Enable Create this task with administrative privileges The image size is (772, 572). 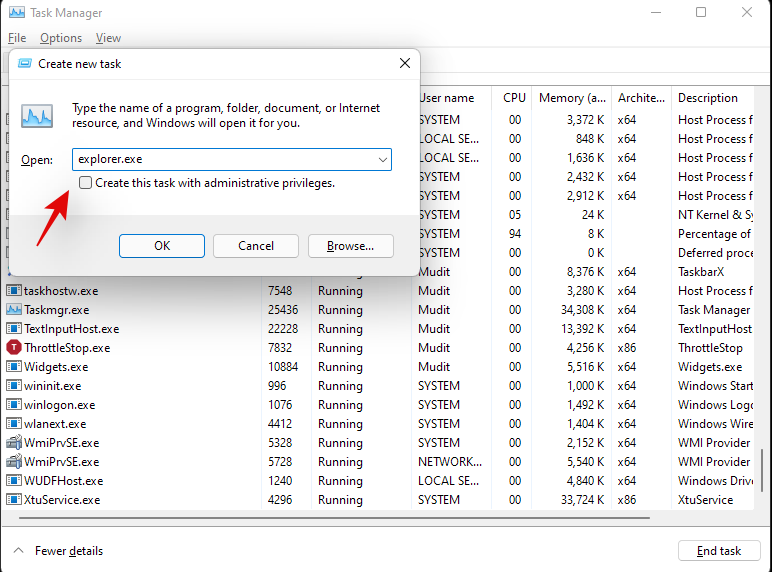86,183
